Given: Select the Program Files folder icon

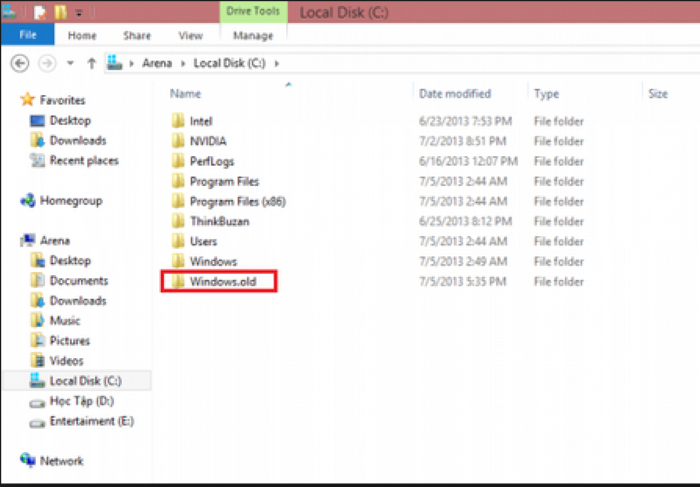Looking at the screenshot, I should pyautogui.click(x=178, y=181).
